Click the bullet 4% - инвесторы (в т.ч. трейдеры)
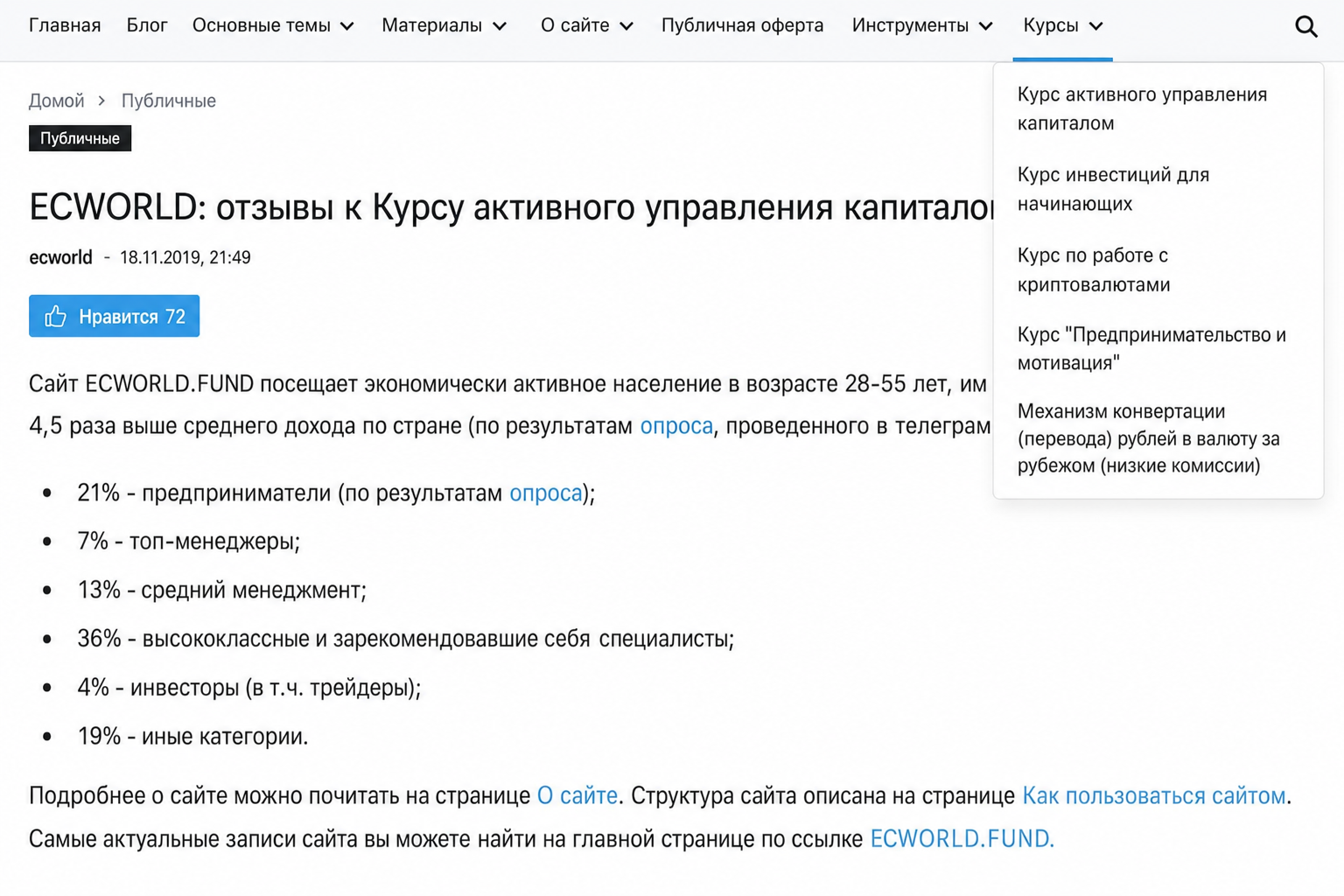Screen dimensions: 1344x896 [248, 688]
